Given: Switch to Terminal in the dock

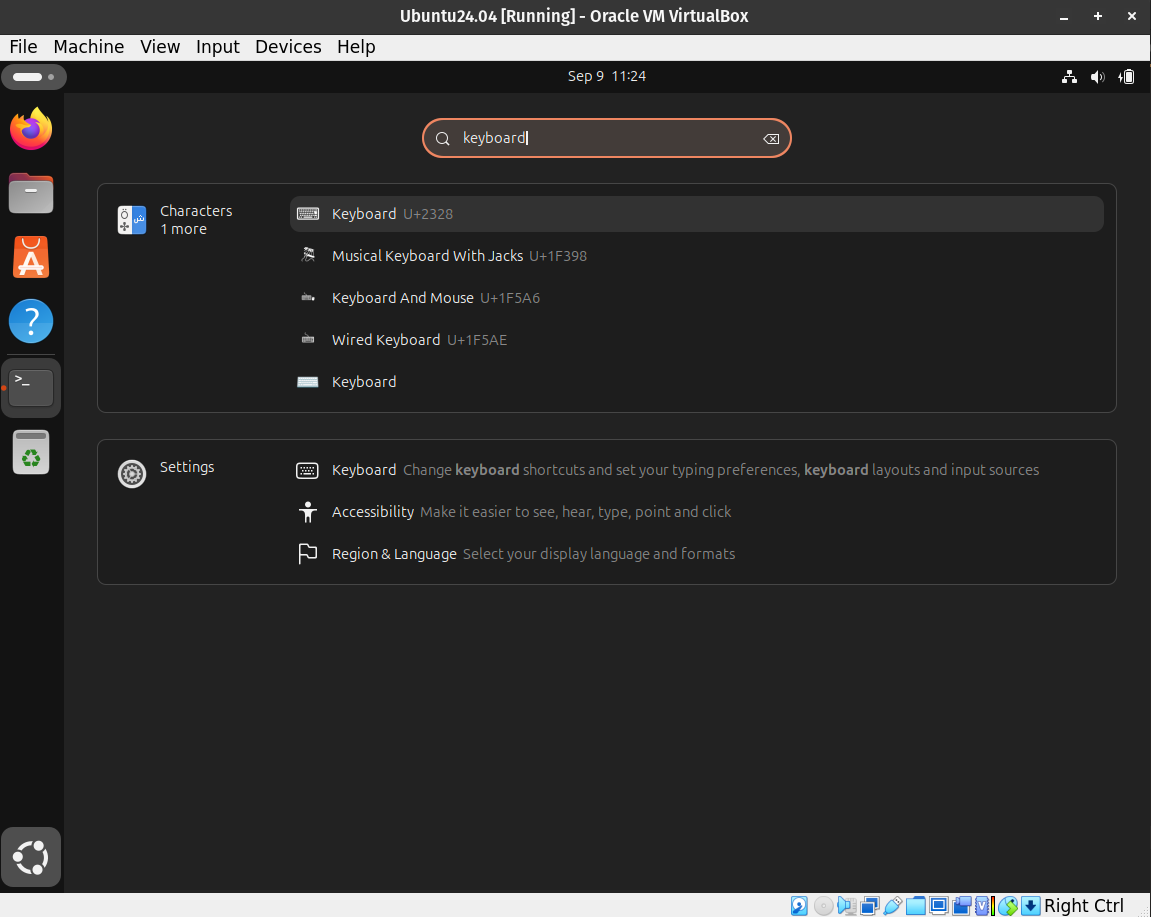Looking at the screenshot, I should (31, 387).
